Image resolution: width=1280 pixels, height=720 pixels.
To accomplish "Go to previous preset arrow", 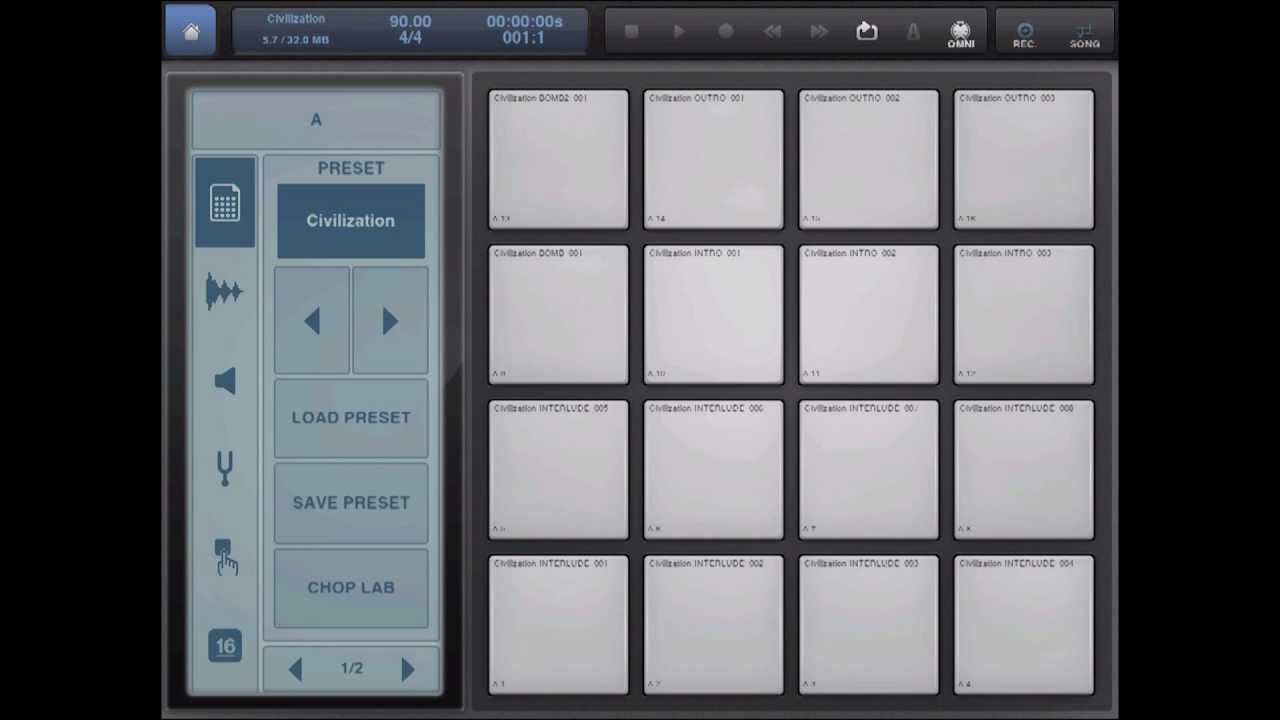I will [x=312, y=321].
